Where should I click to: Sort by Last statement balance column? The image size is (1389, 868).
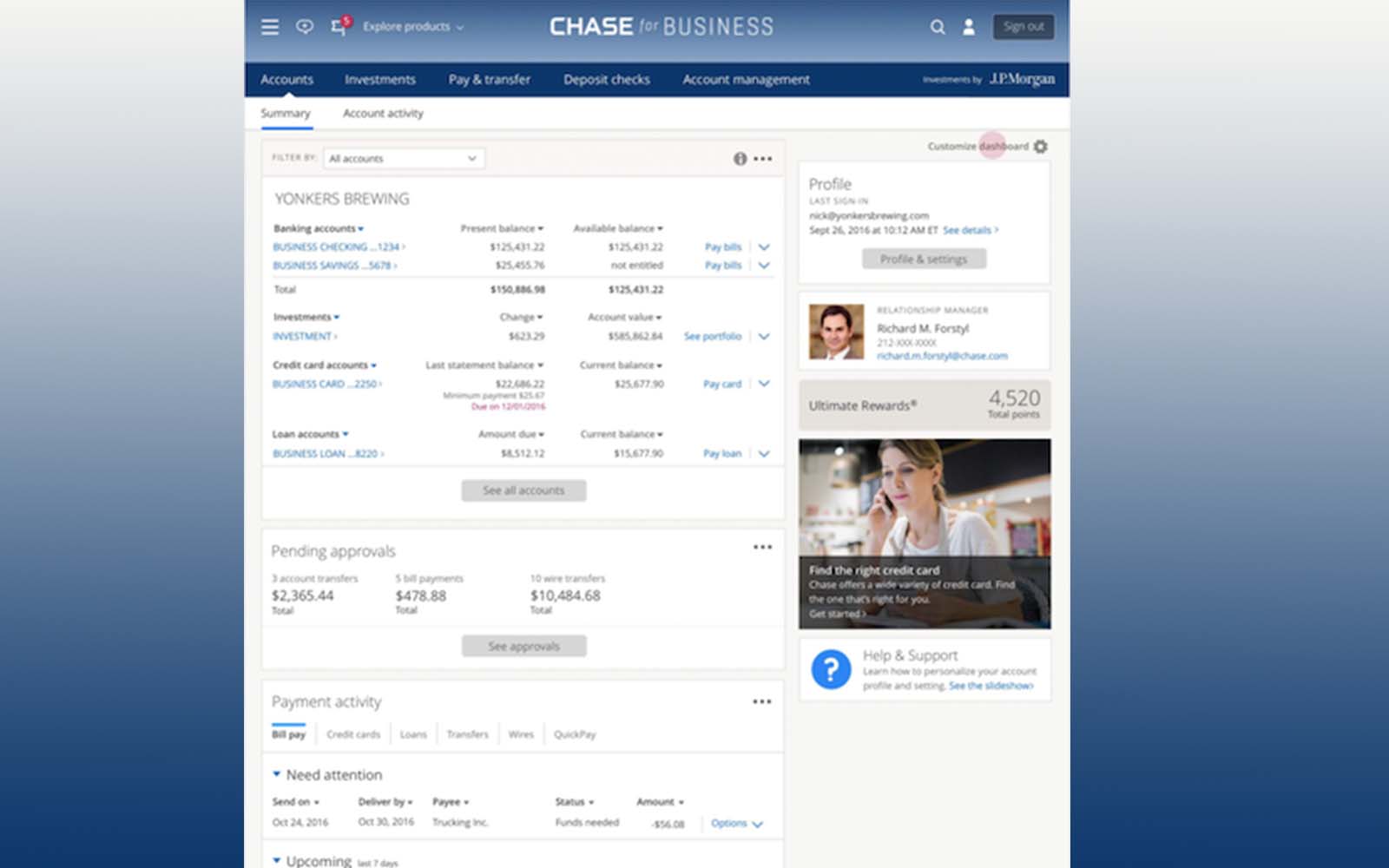click(484, 365)
